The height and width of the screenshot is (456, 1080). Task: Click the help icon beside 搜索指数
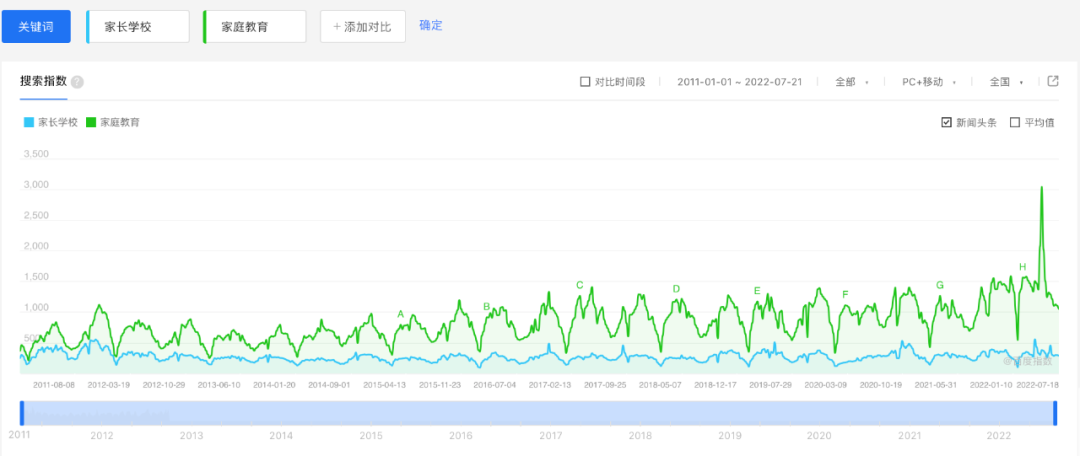click(x=77, y=82)
